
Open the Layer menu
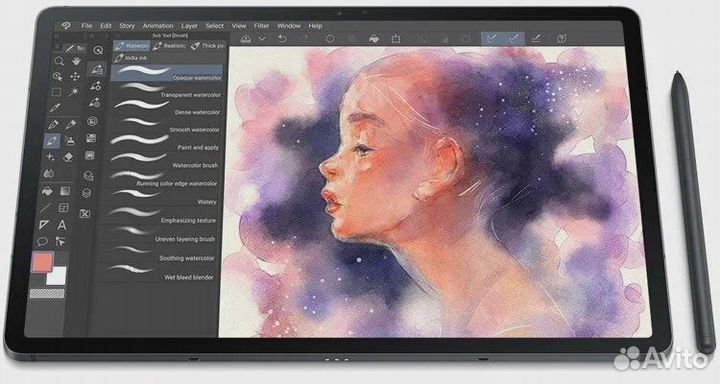pos(189,26)
